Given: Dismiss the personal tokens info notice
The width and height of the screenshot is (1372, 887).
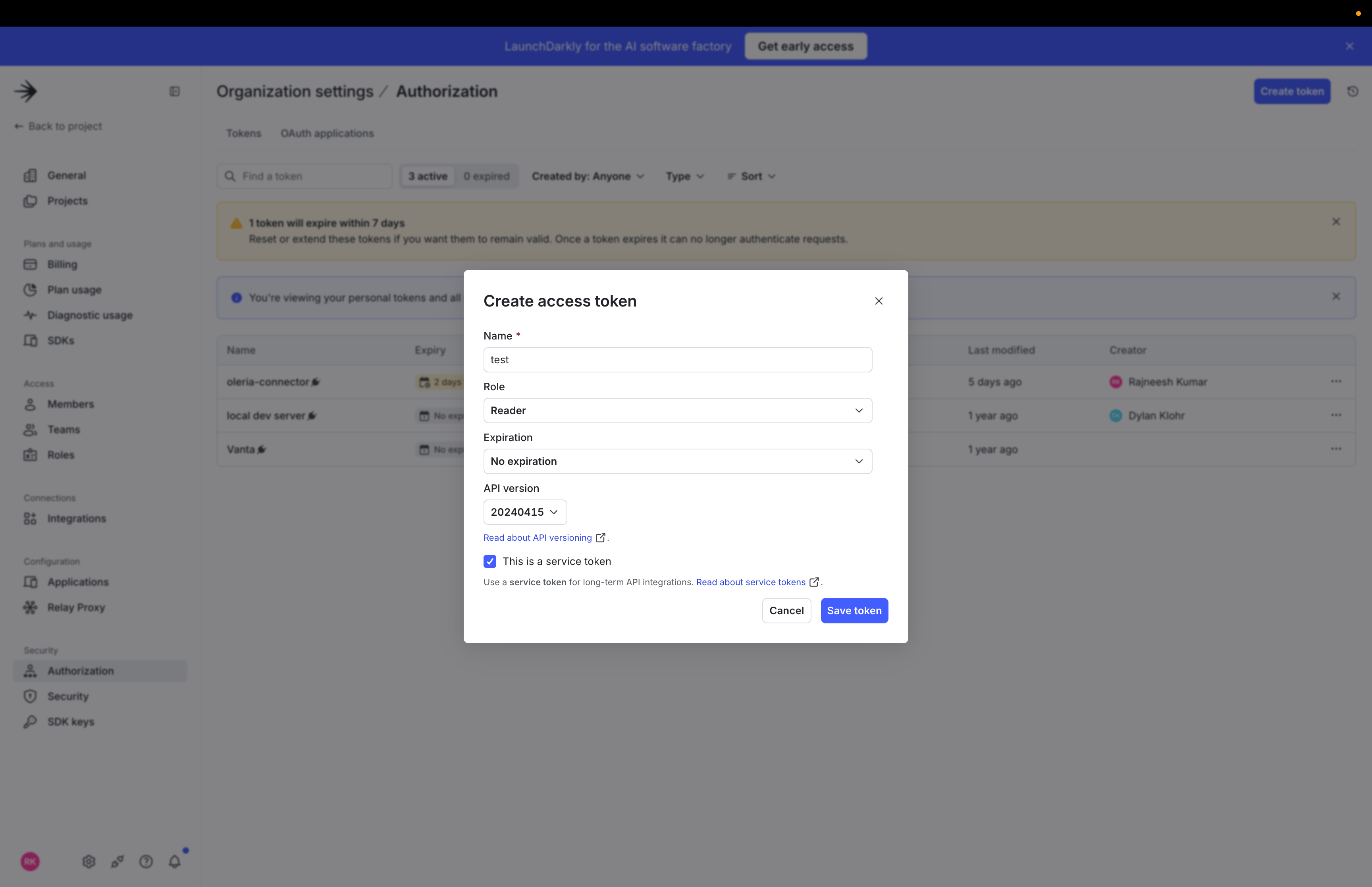Looking at the screenshot, I should coord(1336,296).
